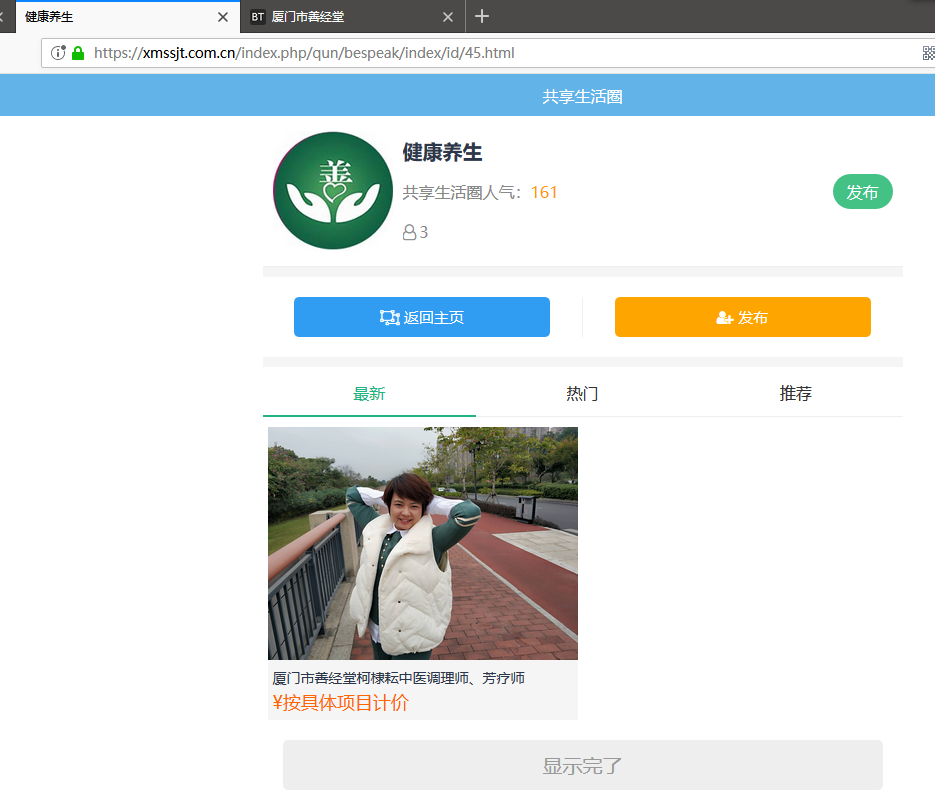The height and width of the screenshot is (808, 935).
Task: Click the member count person icon
Action: click(x=409, y=232)
